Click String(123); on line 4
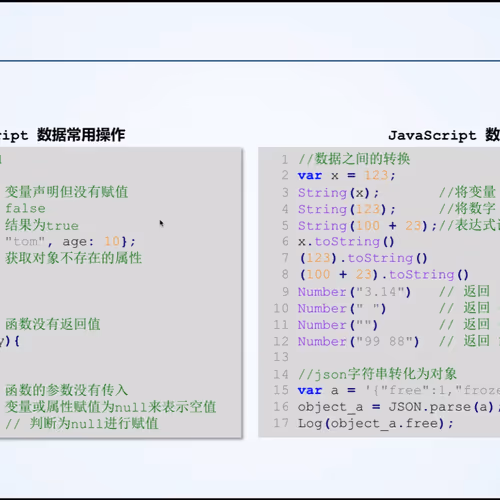Screen dimensions: 500x500 347,209
